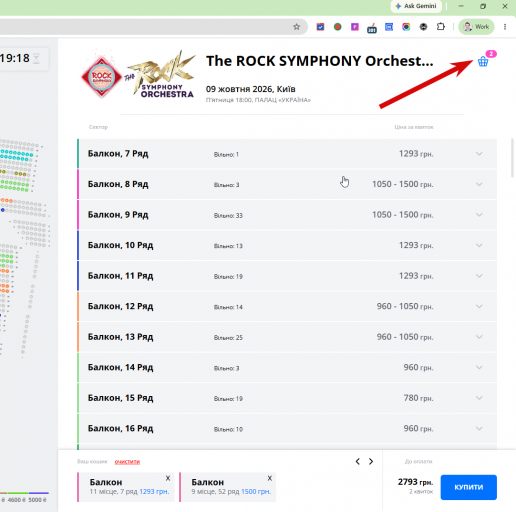516x512 pixels.
Task: Open the Chrome extensions puzzle icon
Action: pos(441,27)
